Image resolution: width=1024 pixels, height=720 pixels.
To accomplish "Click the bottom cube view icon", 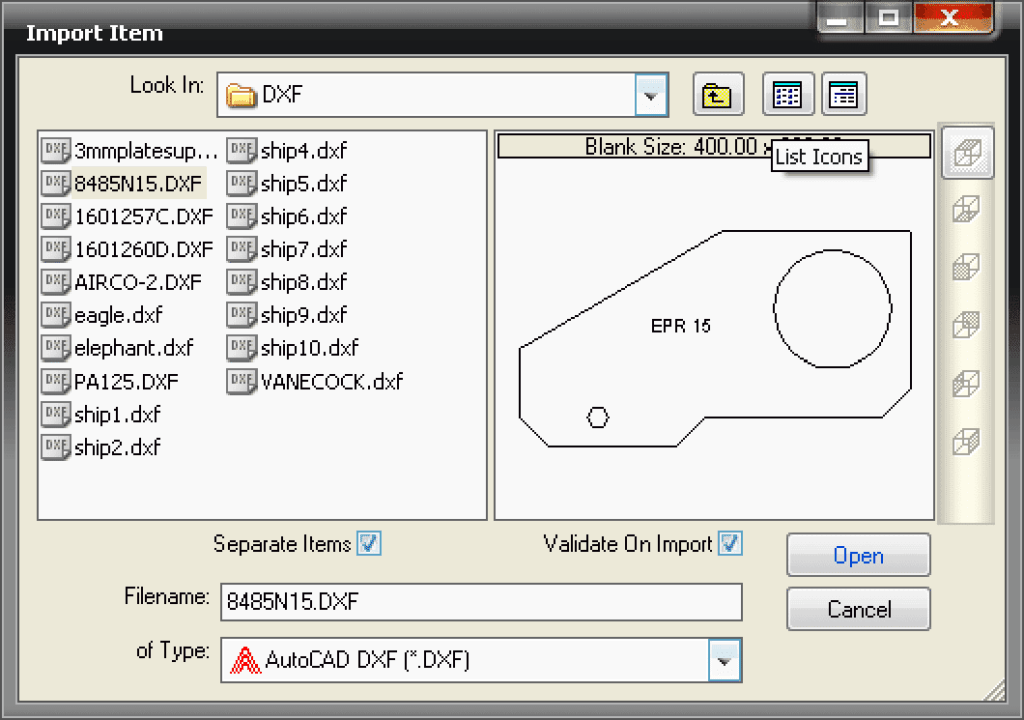I will tap(967, 441).
